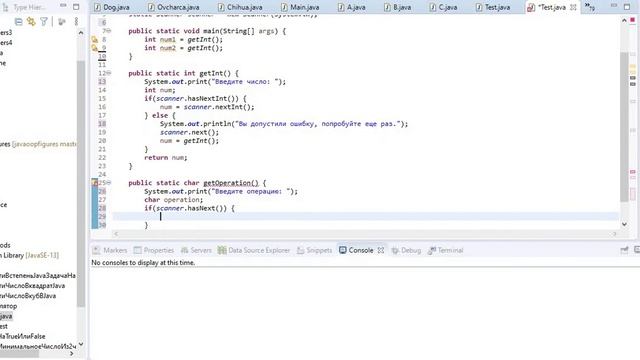Click the warning marker on line 9
Image resolution: width=640 pixels, height=360 pixels.
coord(95,48)
